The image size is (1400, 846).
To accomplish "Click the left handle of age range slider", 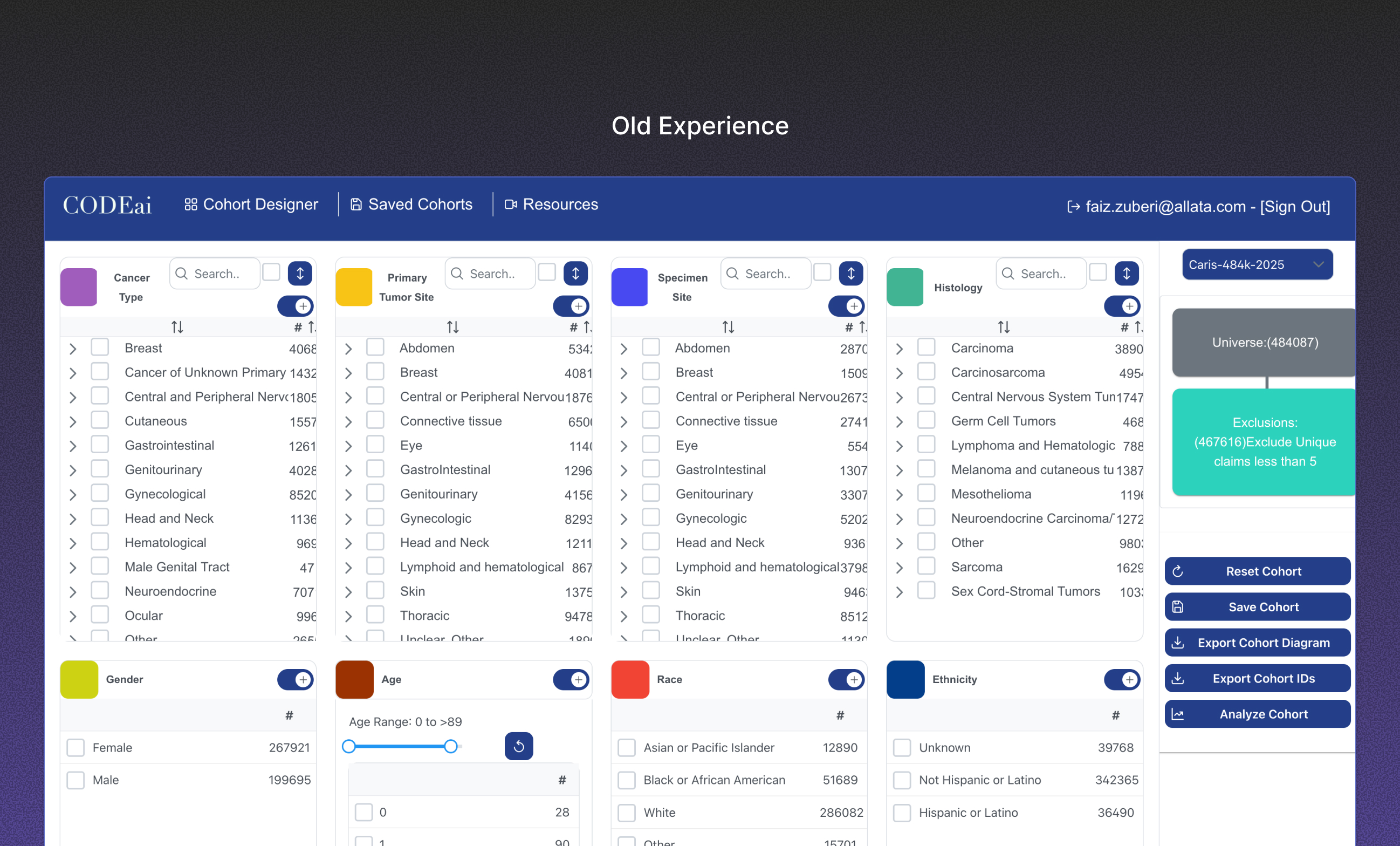I will pos(349,746).
